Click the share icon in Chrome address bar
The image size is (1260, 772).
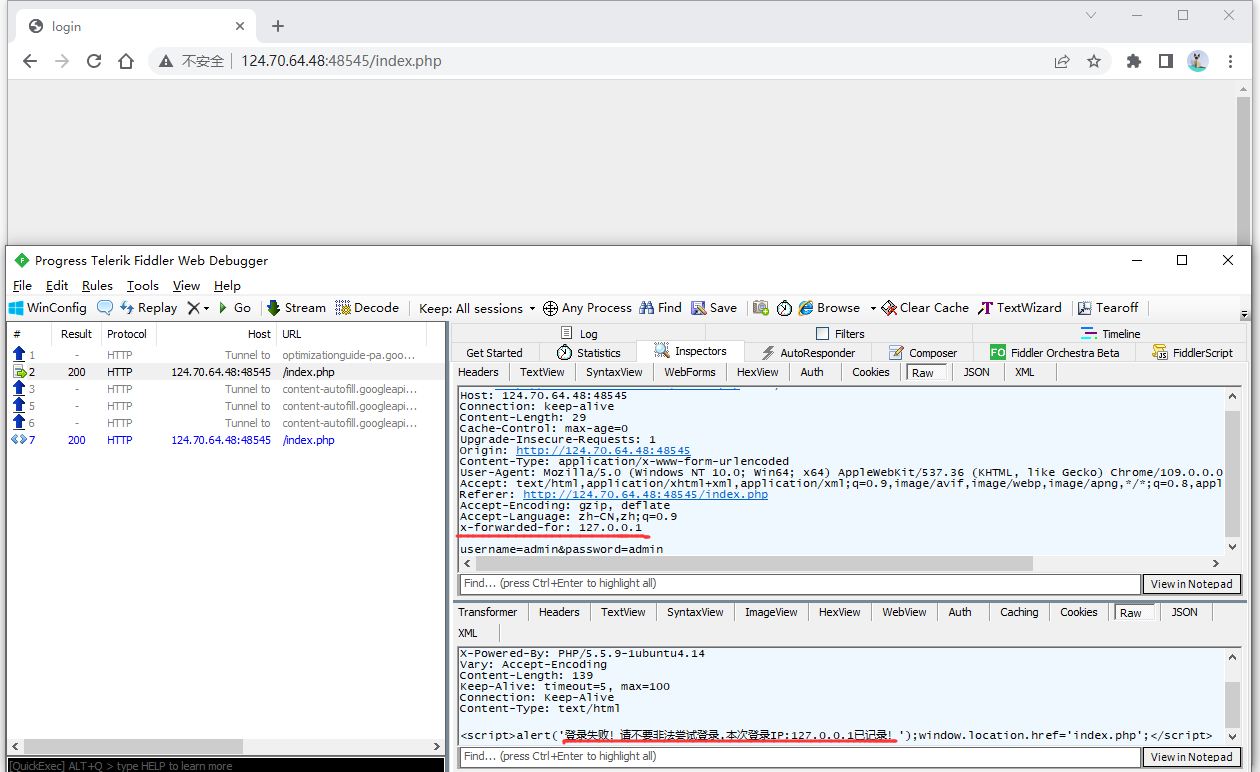point(1062,61)
